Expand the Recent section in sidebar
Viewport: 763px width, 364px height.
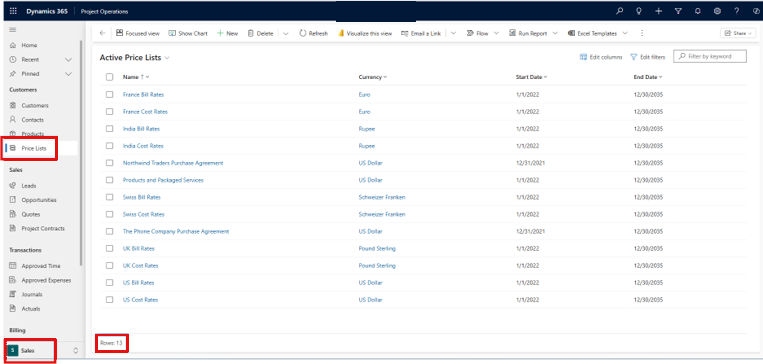click(x=68, y=59)
